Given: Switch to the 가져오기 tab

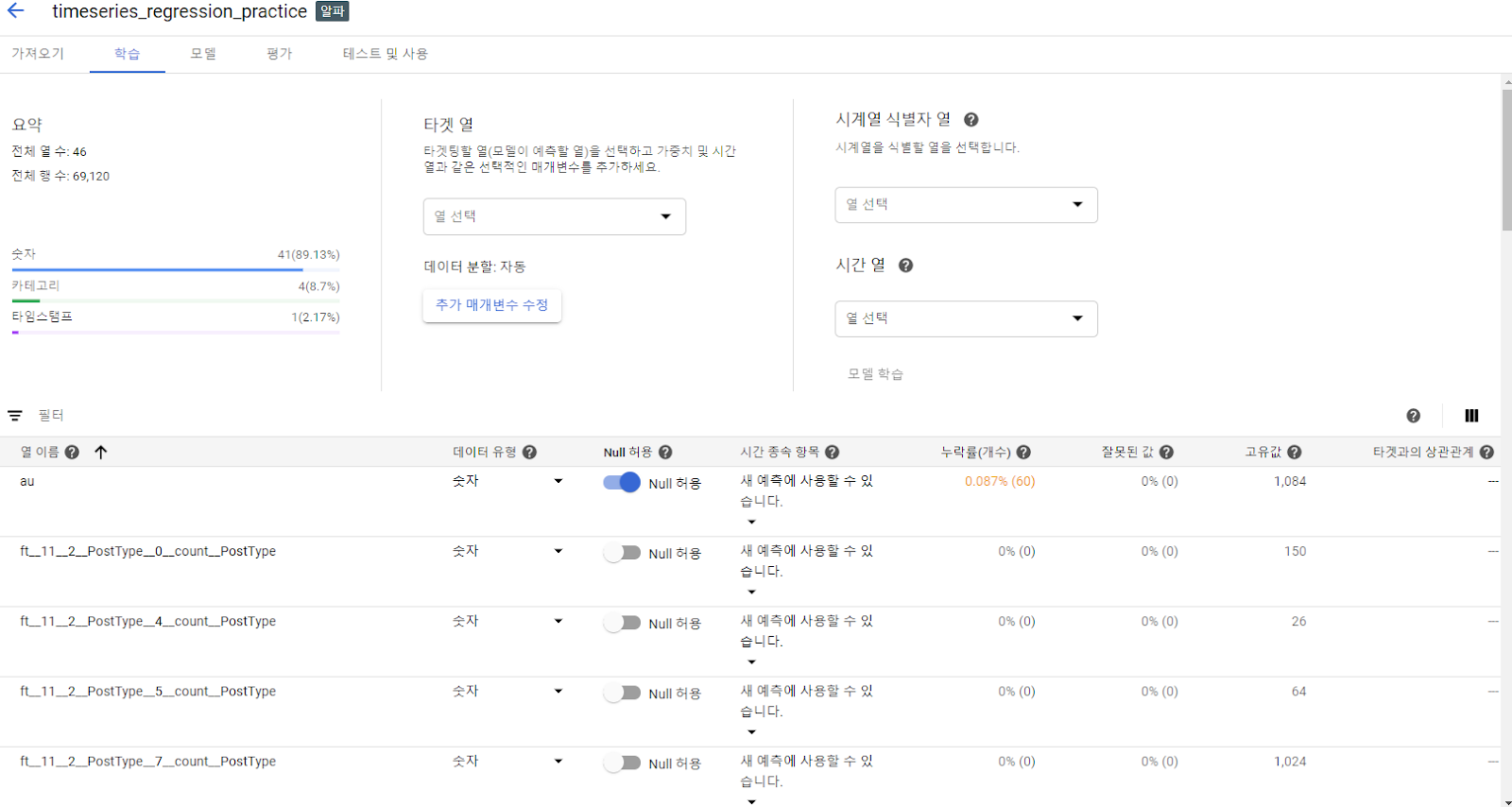Looking at the screenshot, I should 38,54.
